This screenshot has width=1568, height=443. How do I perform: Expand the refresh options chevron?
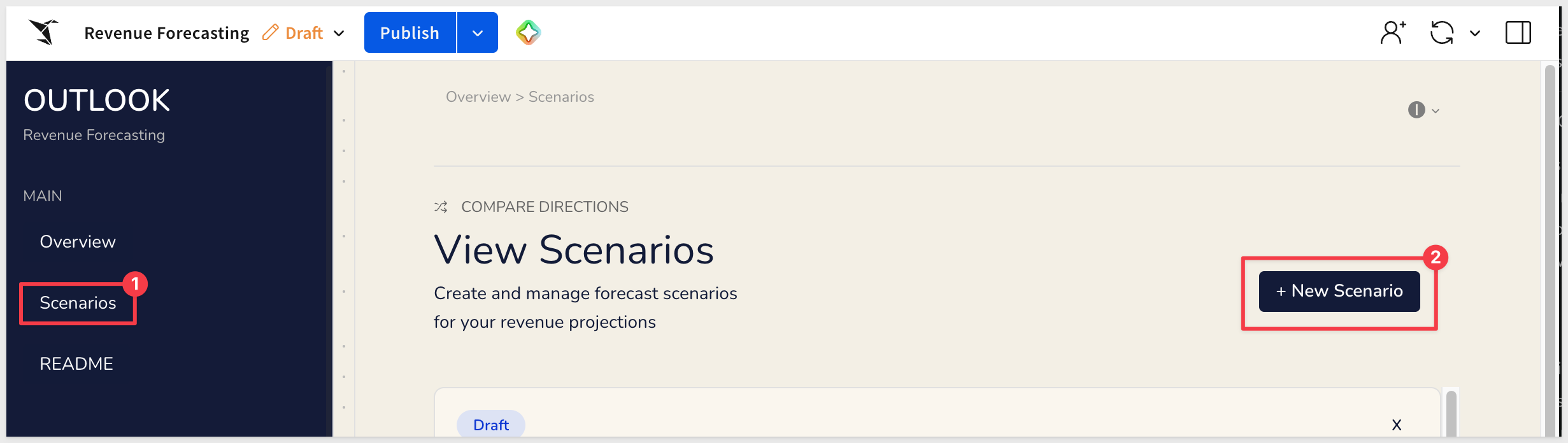click(1475, 33)
